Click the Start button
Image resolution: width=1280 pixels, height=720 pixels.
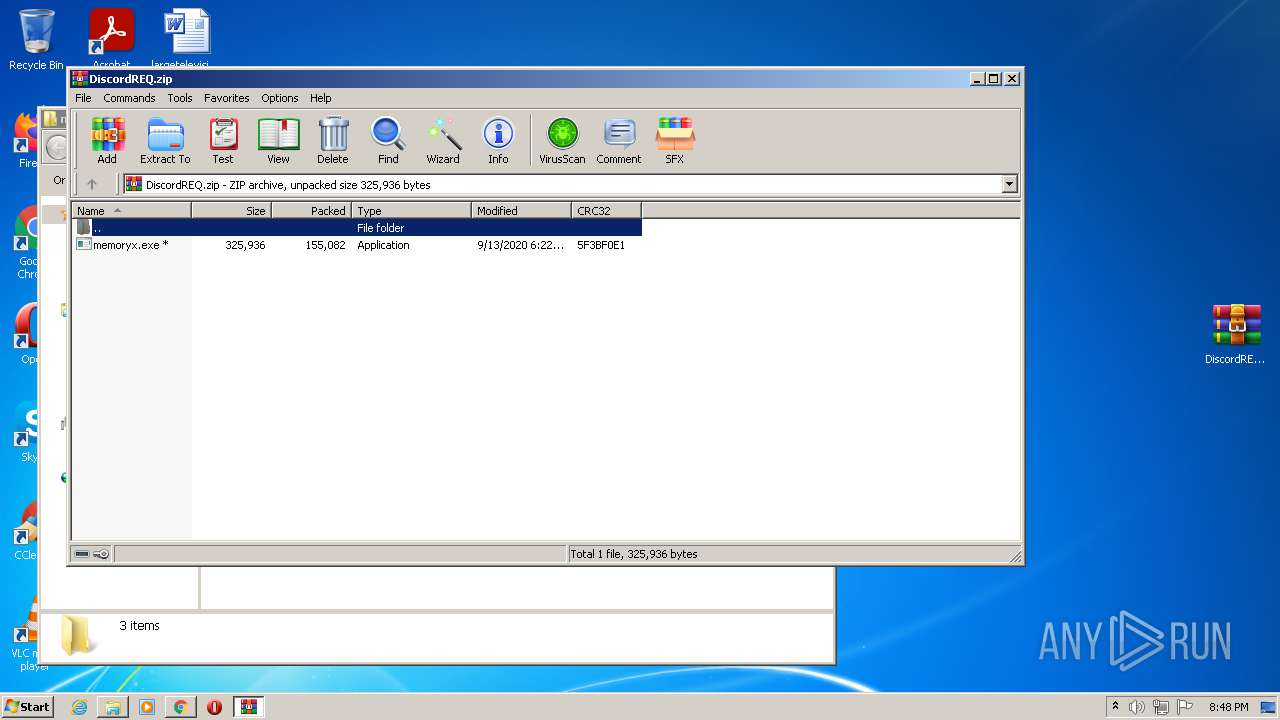[x=27, y=707]
